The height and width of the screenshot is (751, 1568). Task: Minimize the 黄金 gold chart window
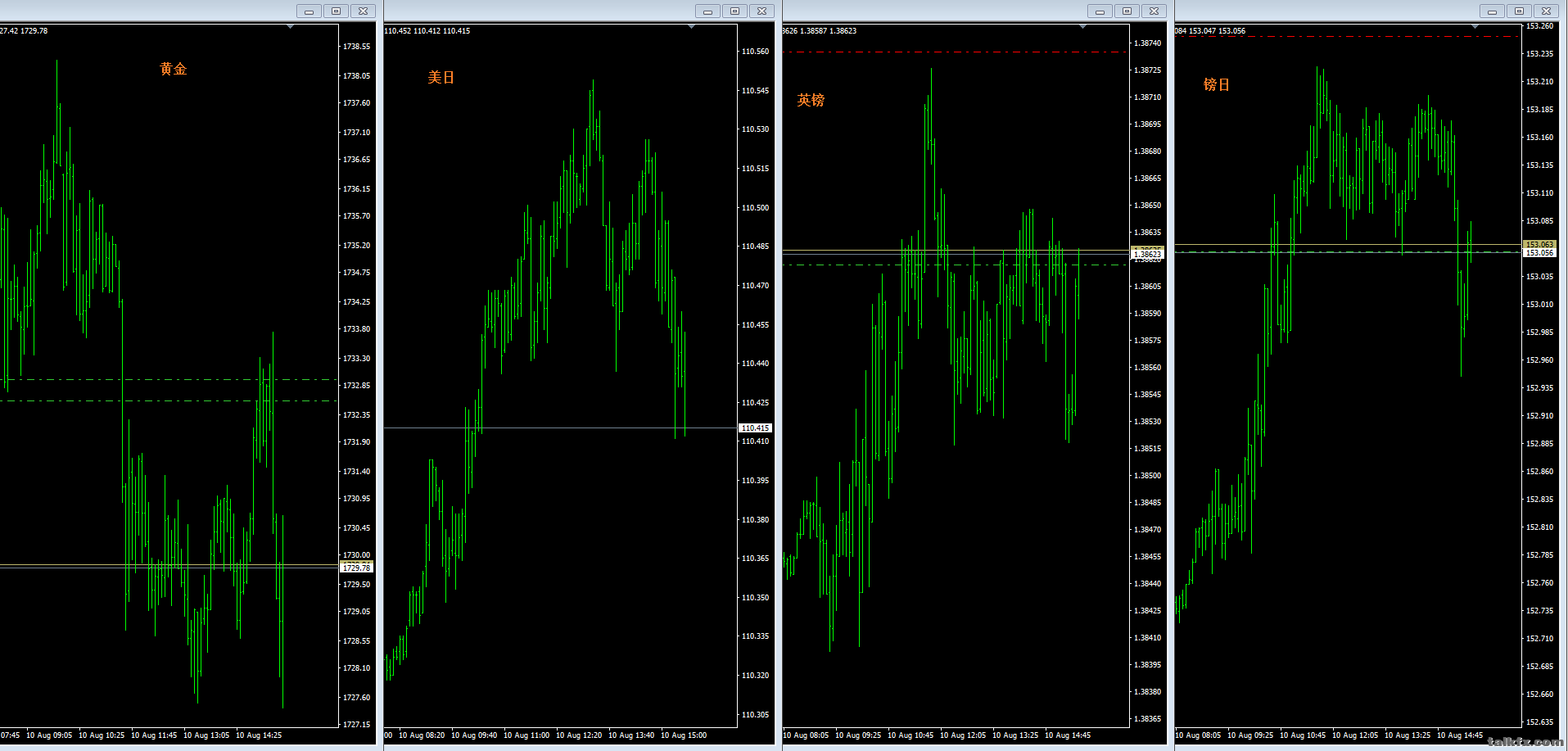pyautogui.click(x=309, y=11)
